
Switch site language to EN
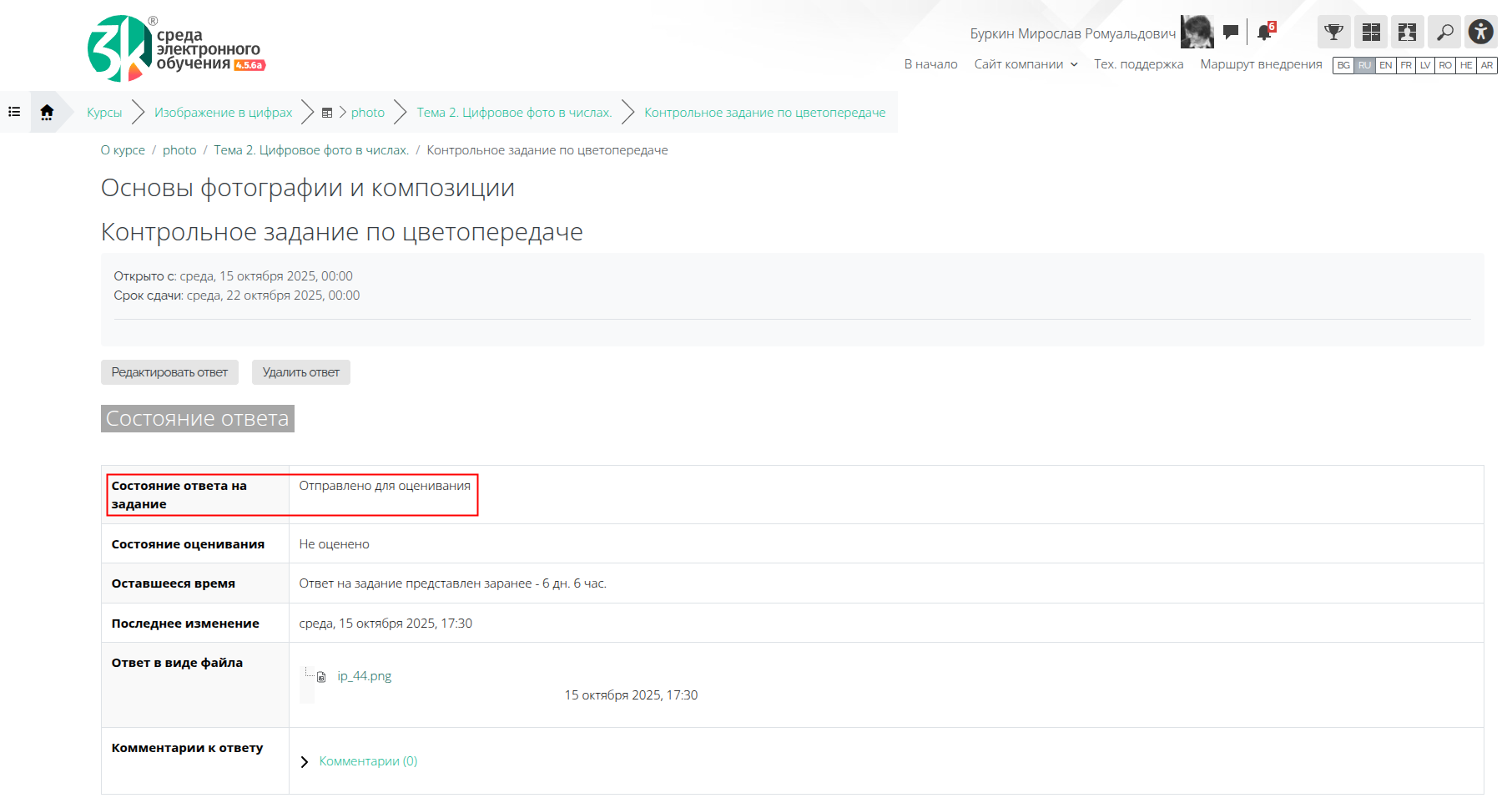[x=1385, y=65]
